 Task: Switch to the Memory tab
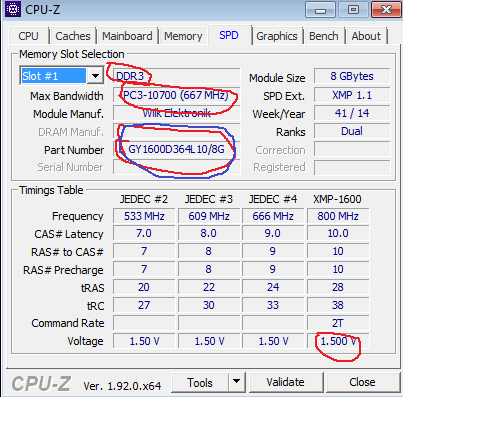pos(183,36)
